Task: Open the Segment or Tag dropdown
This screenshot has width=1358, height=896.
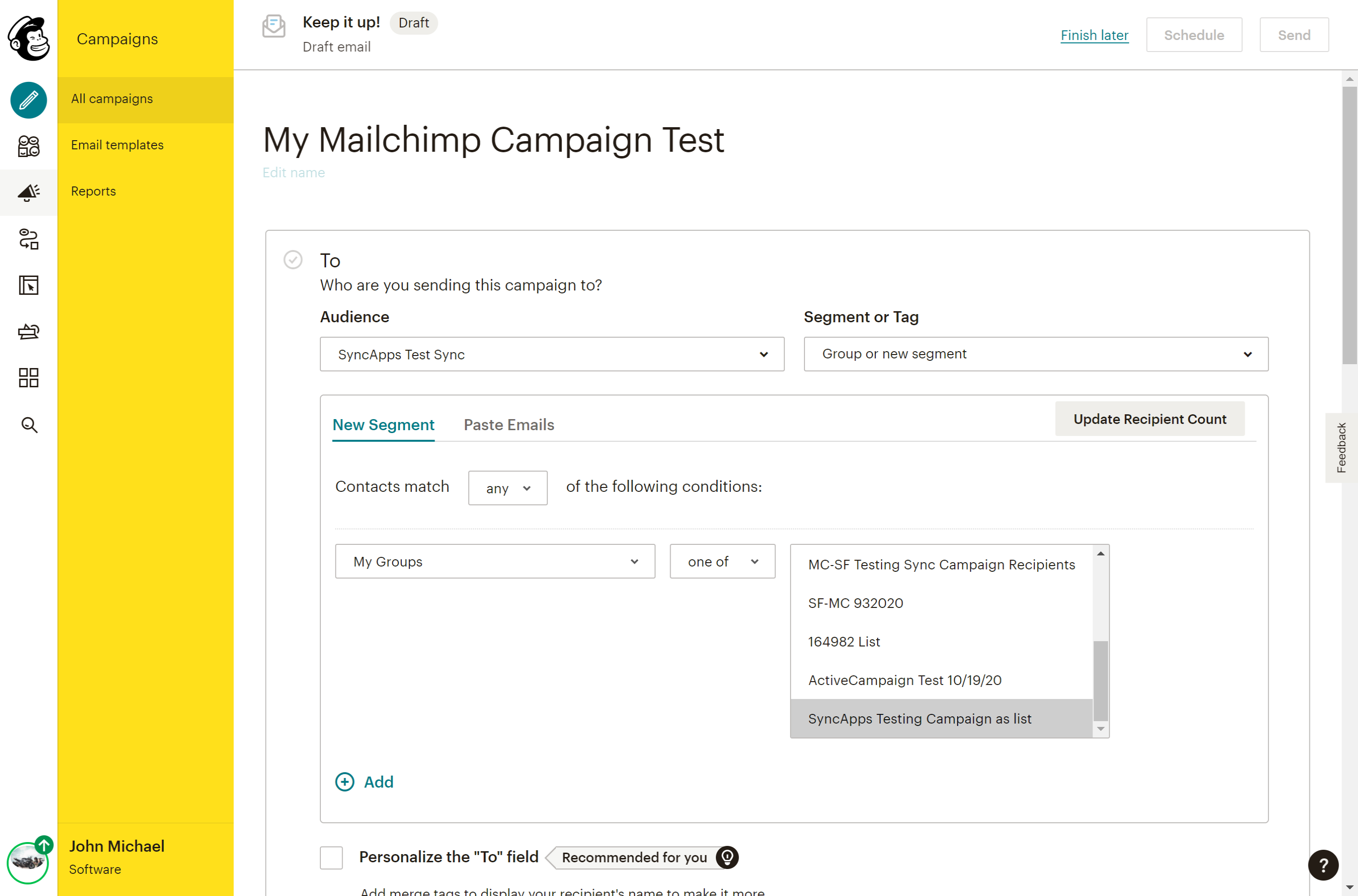Action: click(x=1036, y=354)
